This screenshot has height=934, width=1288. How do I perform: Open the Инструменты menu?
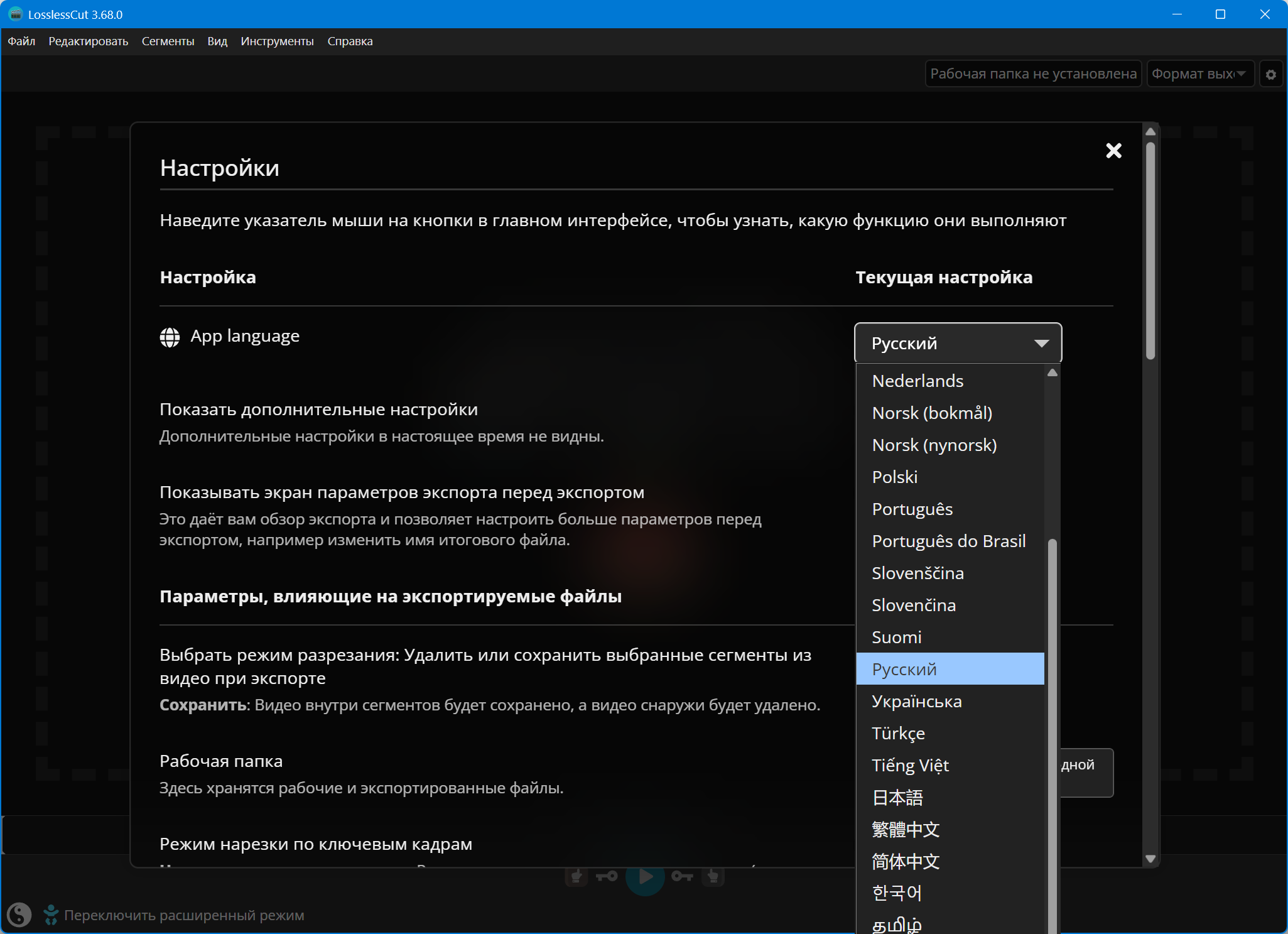click(277, 41)
